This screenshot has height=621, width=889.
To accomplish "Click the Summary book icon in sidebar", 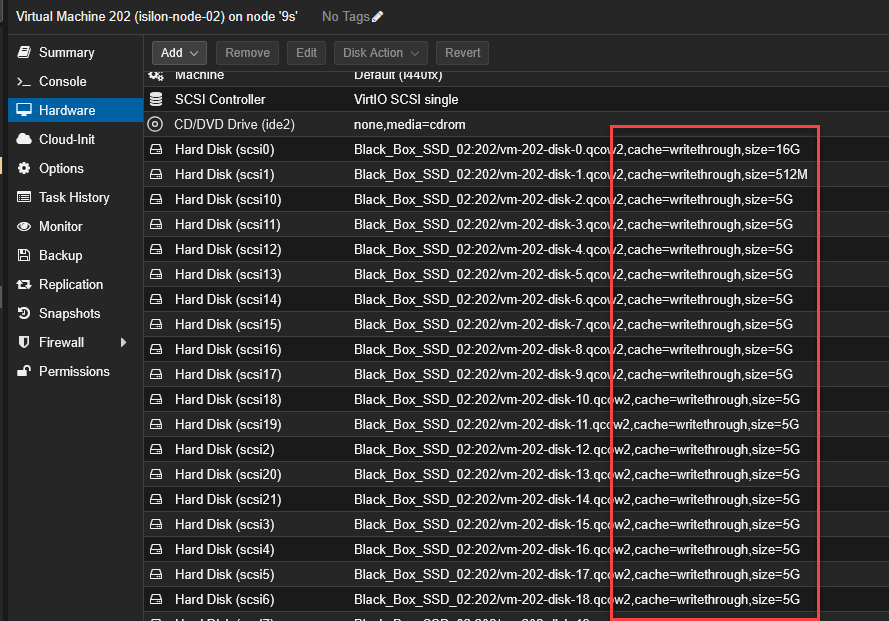I will (x=24, y=53).
